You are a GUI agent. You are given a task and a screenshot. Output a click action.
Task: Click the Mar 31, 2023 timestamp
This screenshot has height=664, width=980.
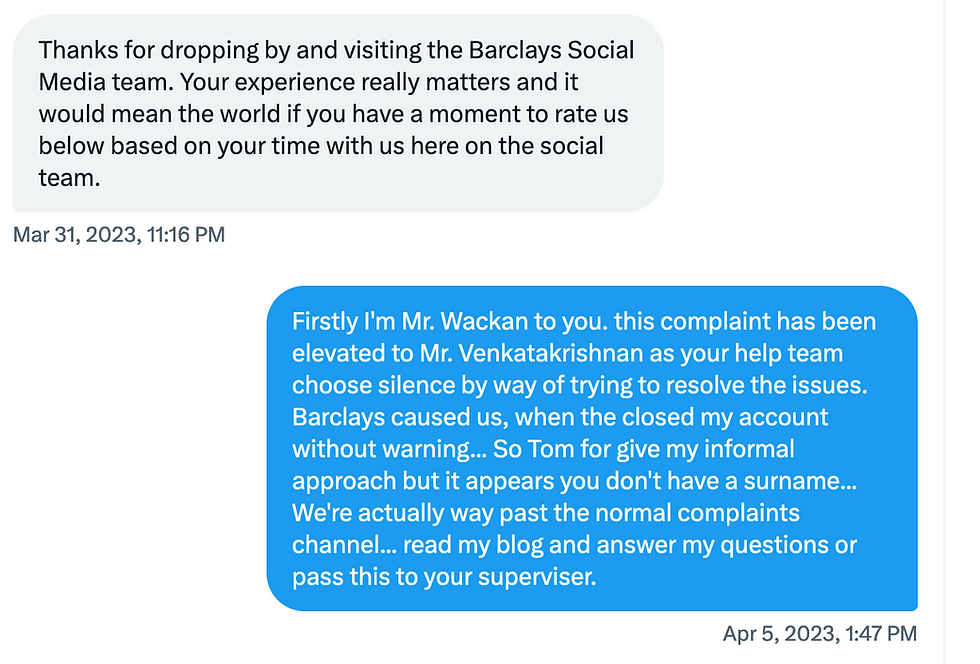tap(119, 235)
